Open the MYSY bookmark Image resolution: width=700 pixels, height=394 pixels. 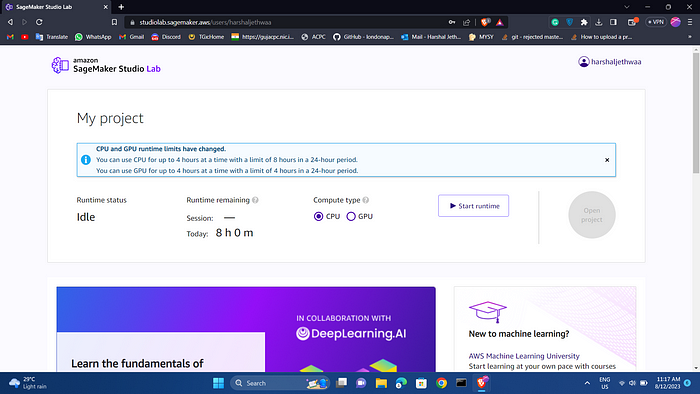[x=481, y=37]
